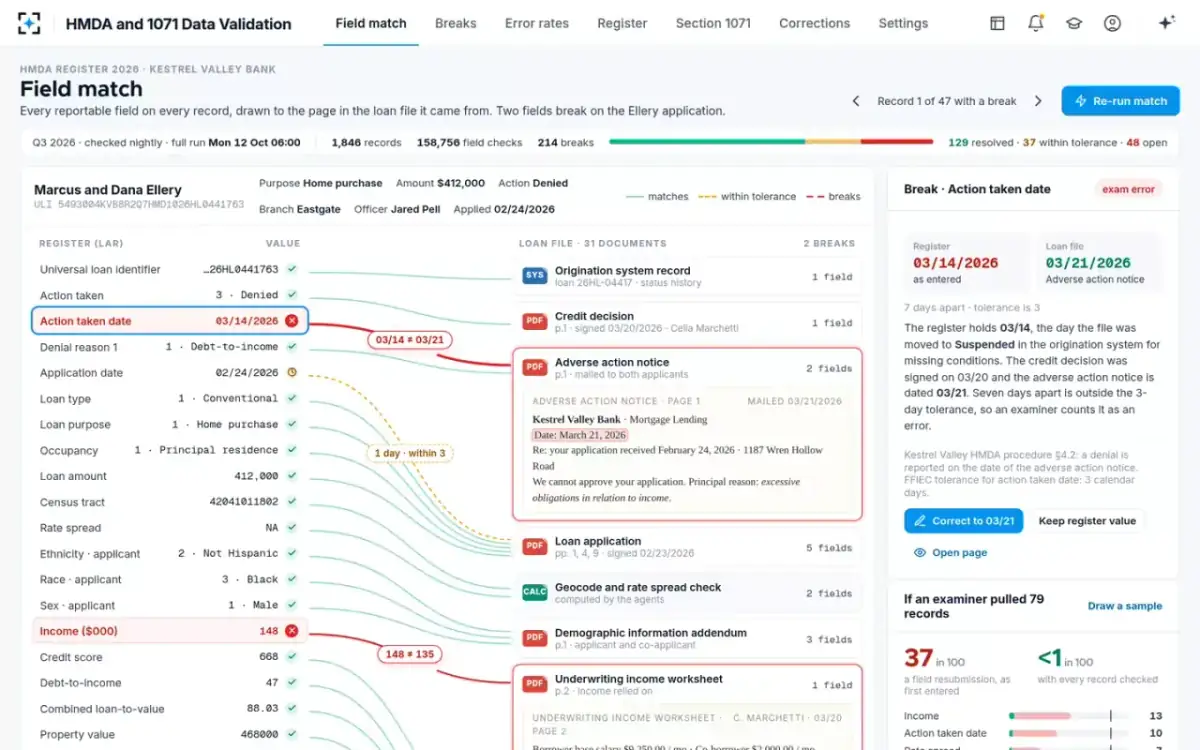
Task: Click the Denial reason 1 row
Action: coord(169,347)
